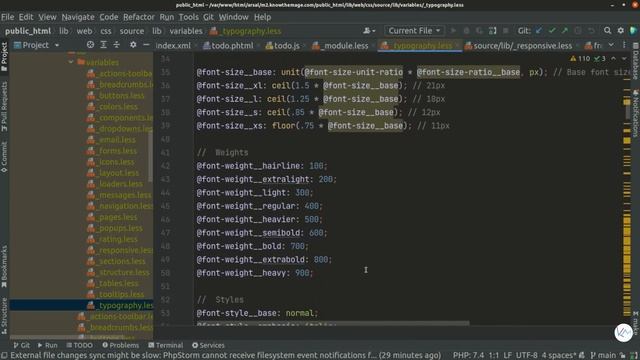Screen dimensions: 640x360
Task: Open the Git menu
Action: click(208, 17)
